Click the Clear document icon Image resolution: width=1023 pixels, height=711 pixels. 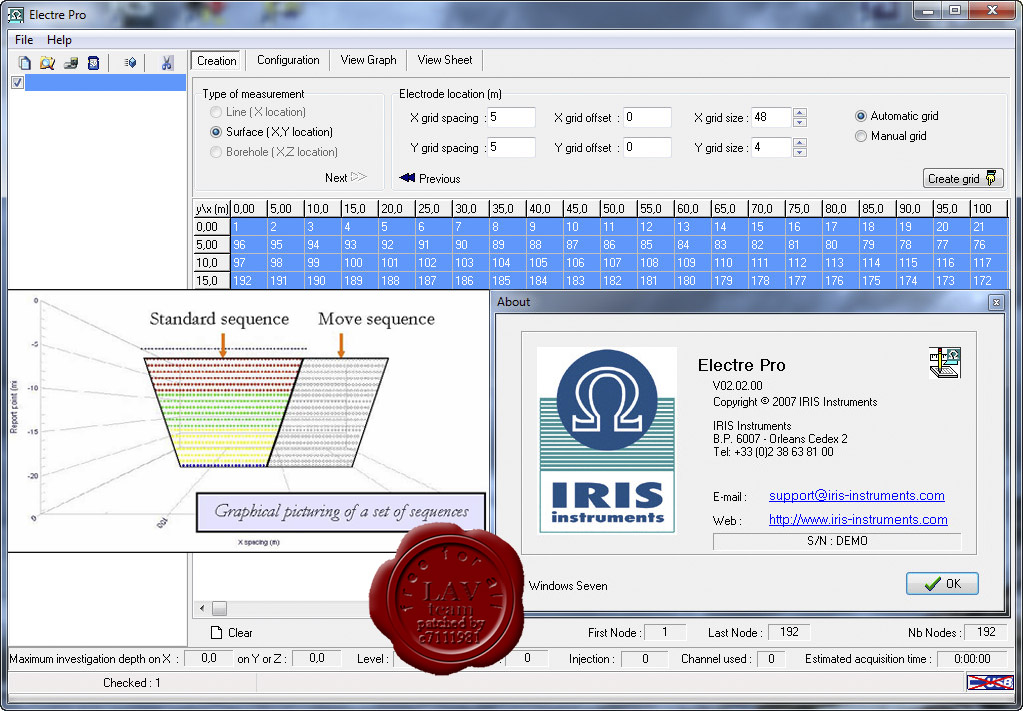(x=217, y=633)
